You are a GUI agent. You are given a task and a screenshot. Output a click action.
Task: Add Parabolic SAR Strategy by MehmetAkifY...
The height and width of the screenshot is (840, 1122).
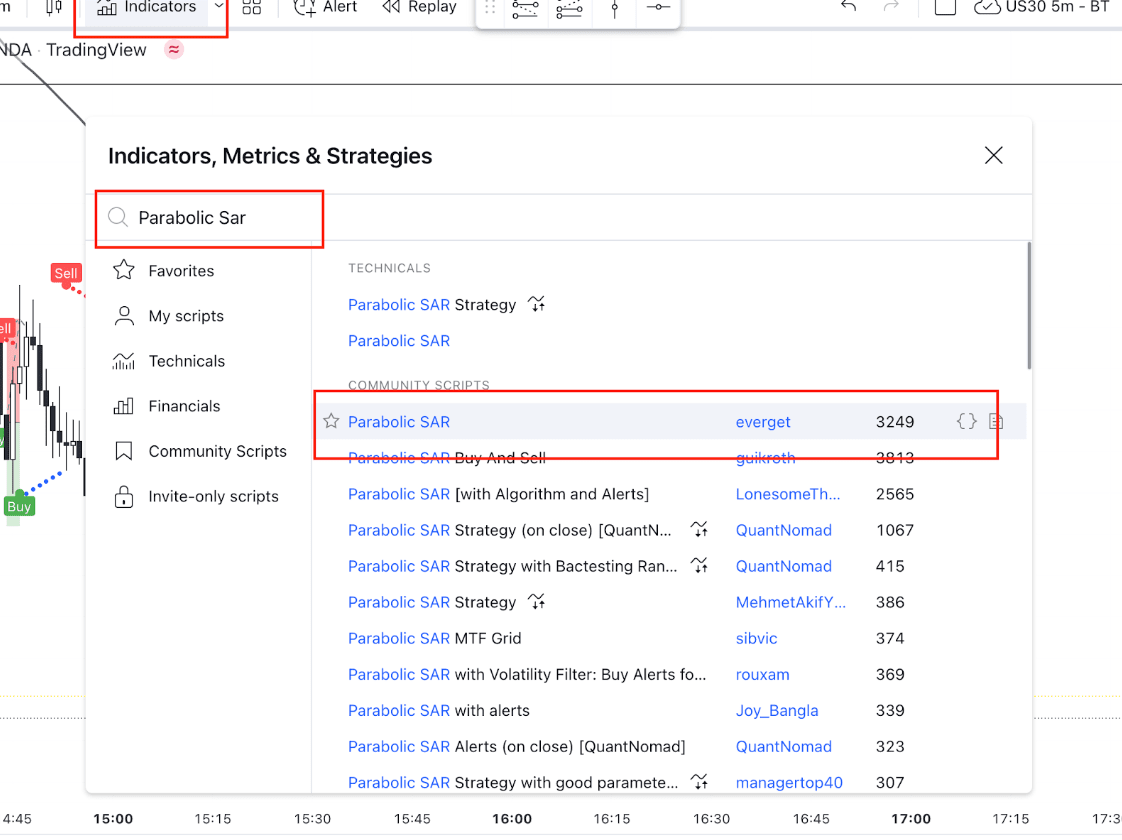[x=431, y=602]
